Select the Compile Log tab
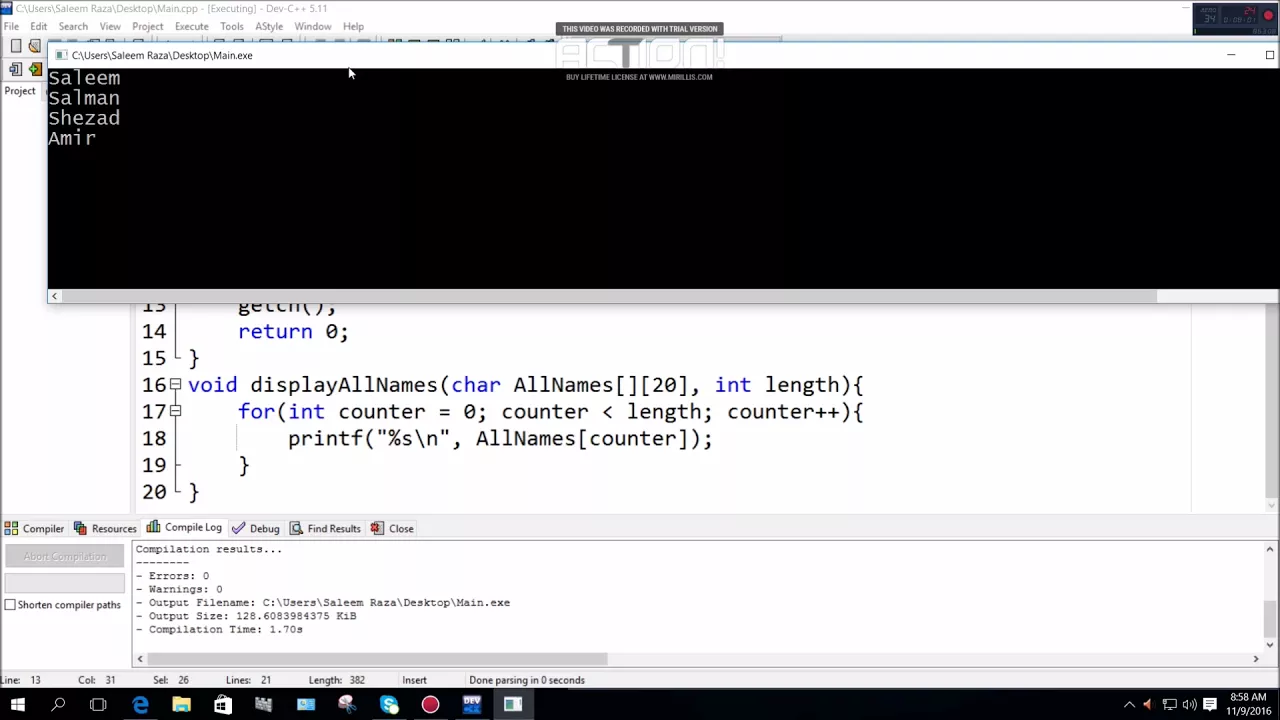 (x=184, y=528)
